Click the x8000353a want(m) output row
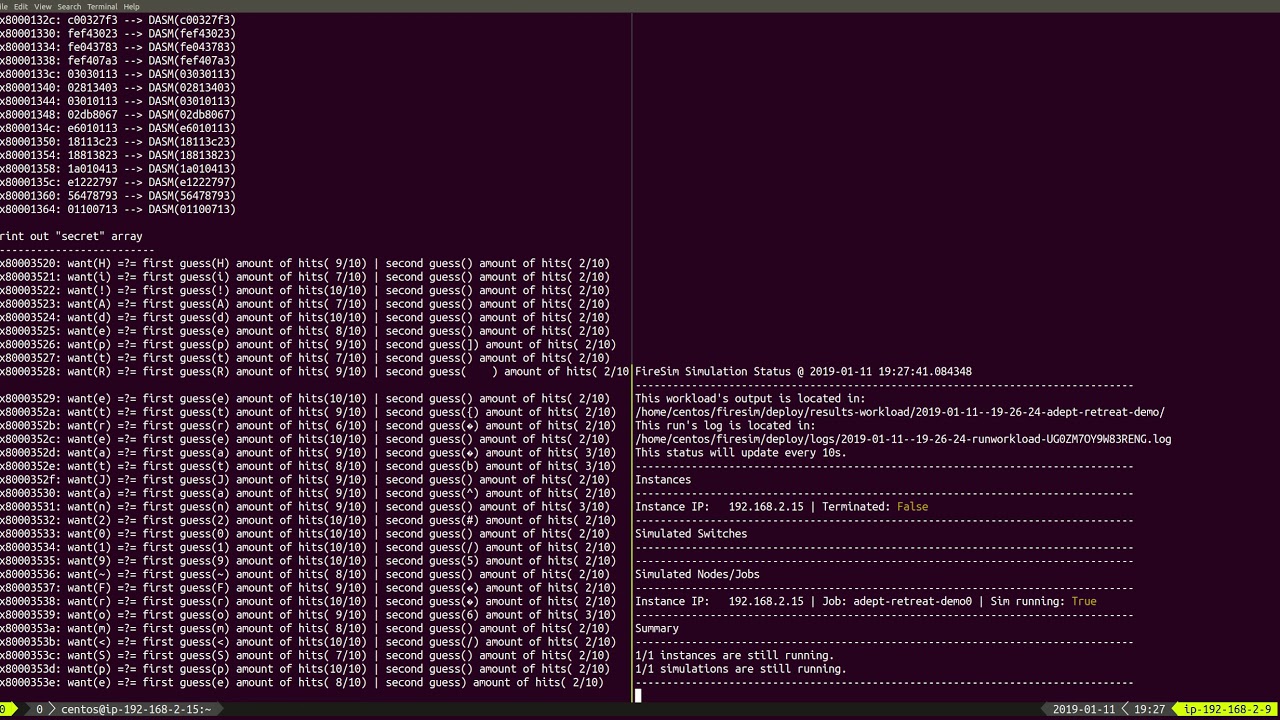This screenshot has height=720, width=1280. [305, 628]
